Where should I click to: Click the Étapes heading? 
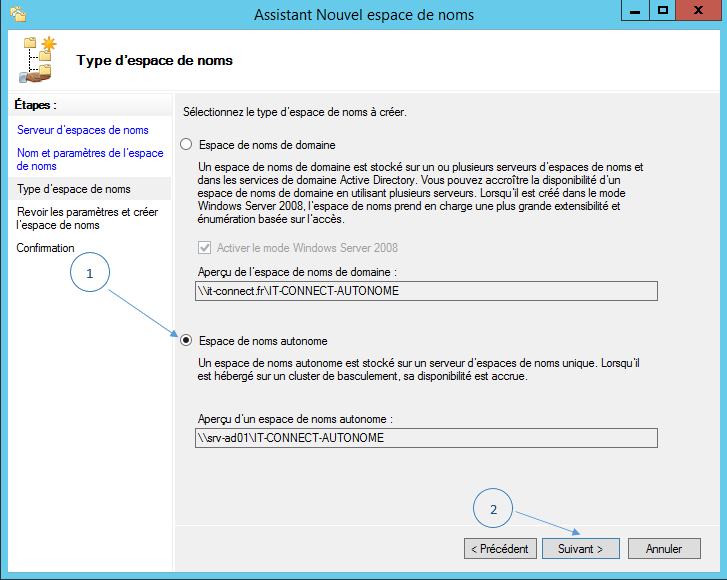click(35, 105)
